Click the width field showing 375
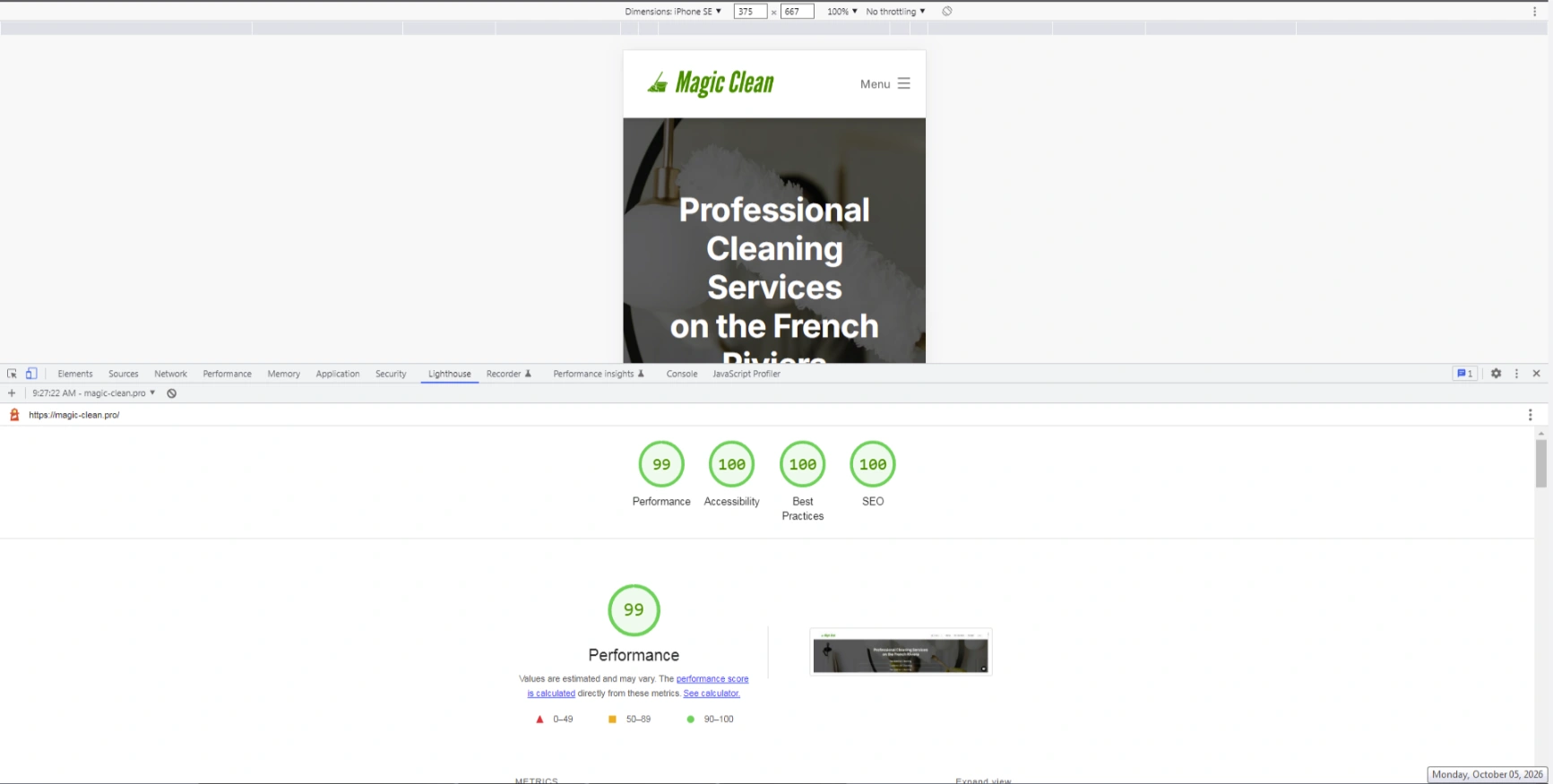 click(750, 12)
